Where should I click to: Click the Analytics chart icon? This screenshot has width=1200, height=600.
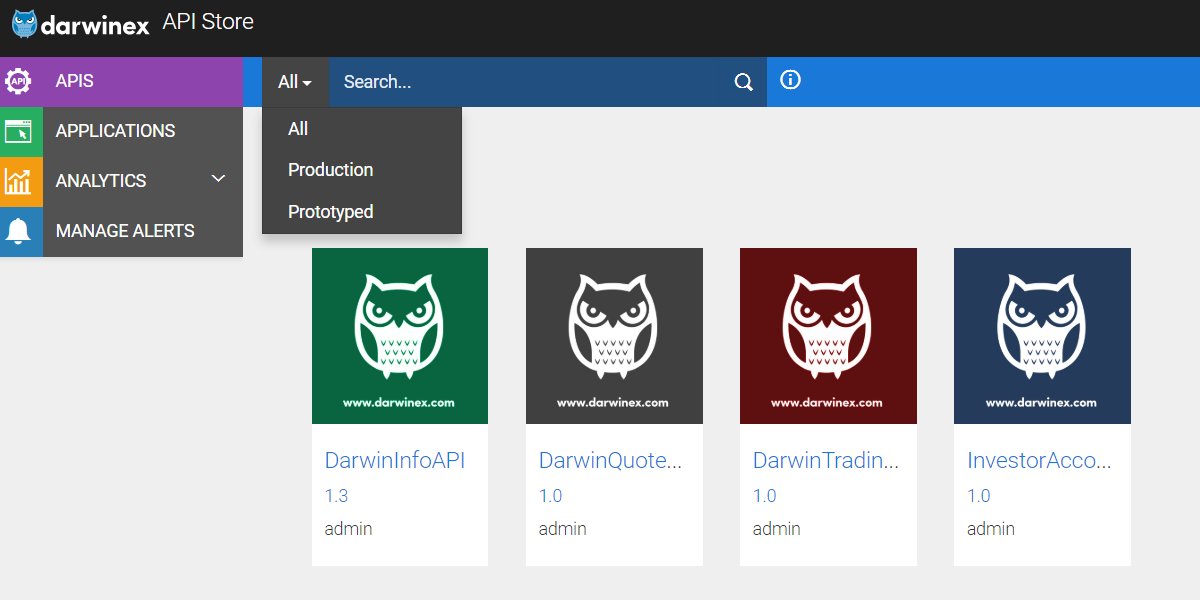pos(18,181)
